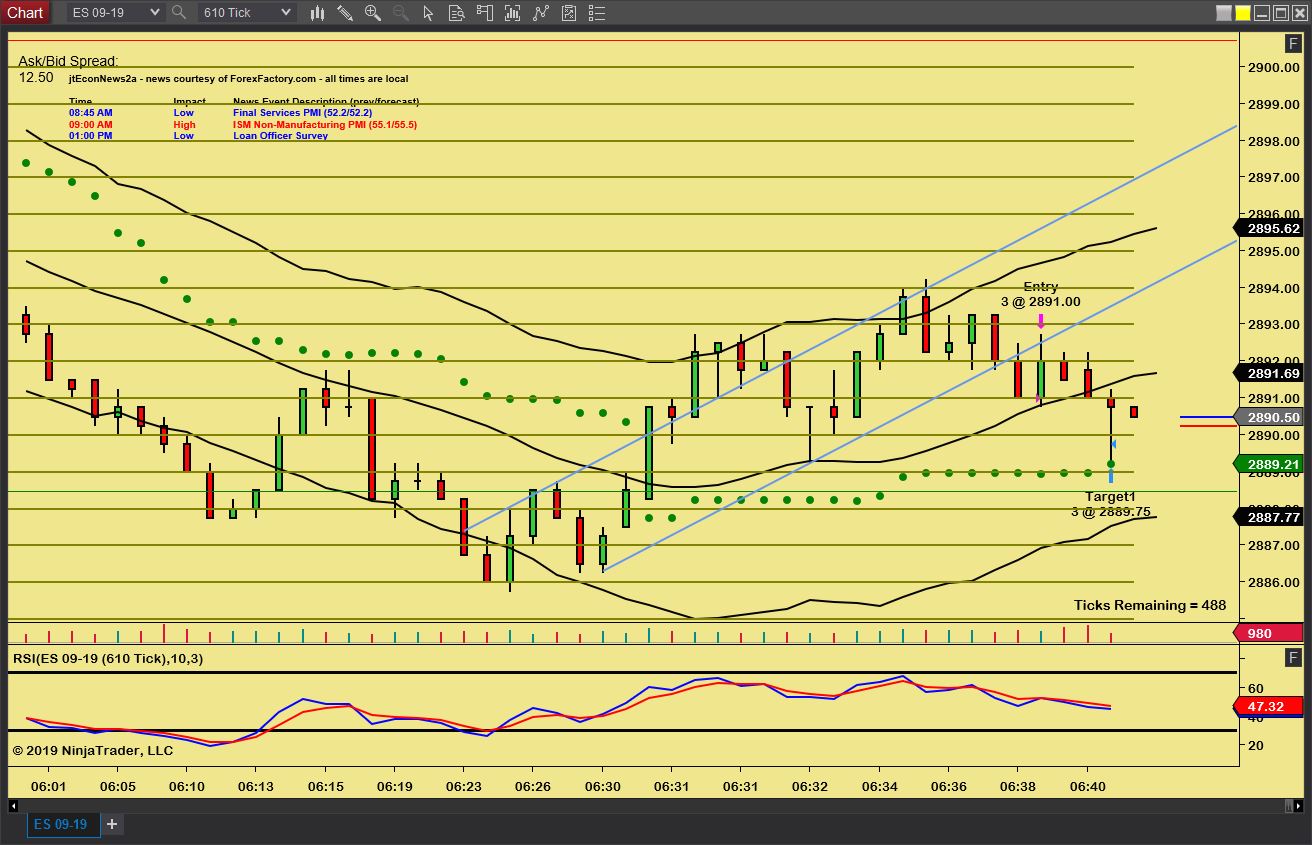Click the zoom out magnifier icon
Image resolution: width=1312 pixels, height=845 pixels.
click(x=400, y=13)
